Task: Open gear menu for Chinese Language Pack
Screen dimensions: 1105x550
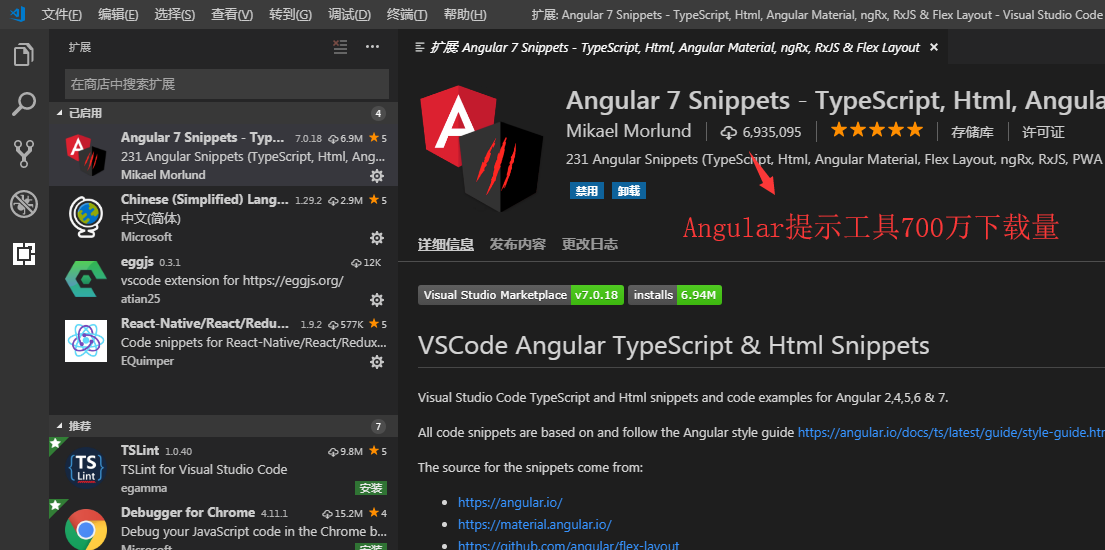Action: tap(377, 238)
